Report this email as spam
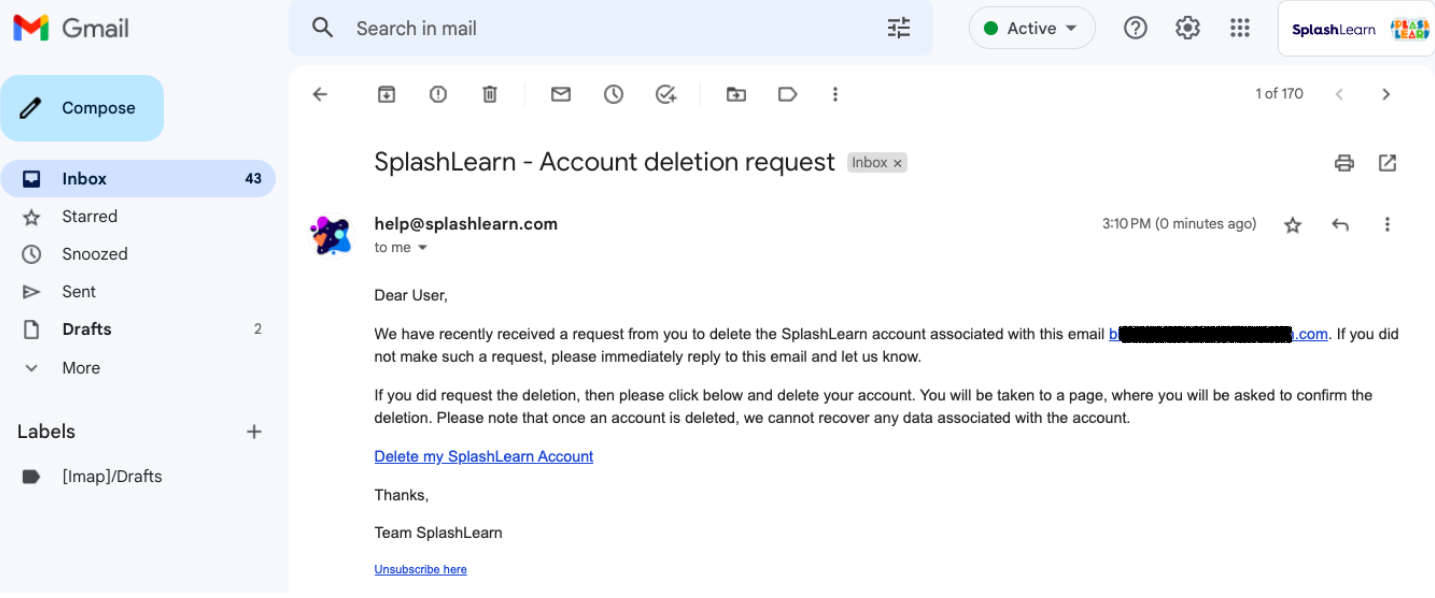 [x=438, y=94]
